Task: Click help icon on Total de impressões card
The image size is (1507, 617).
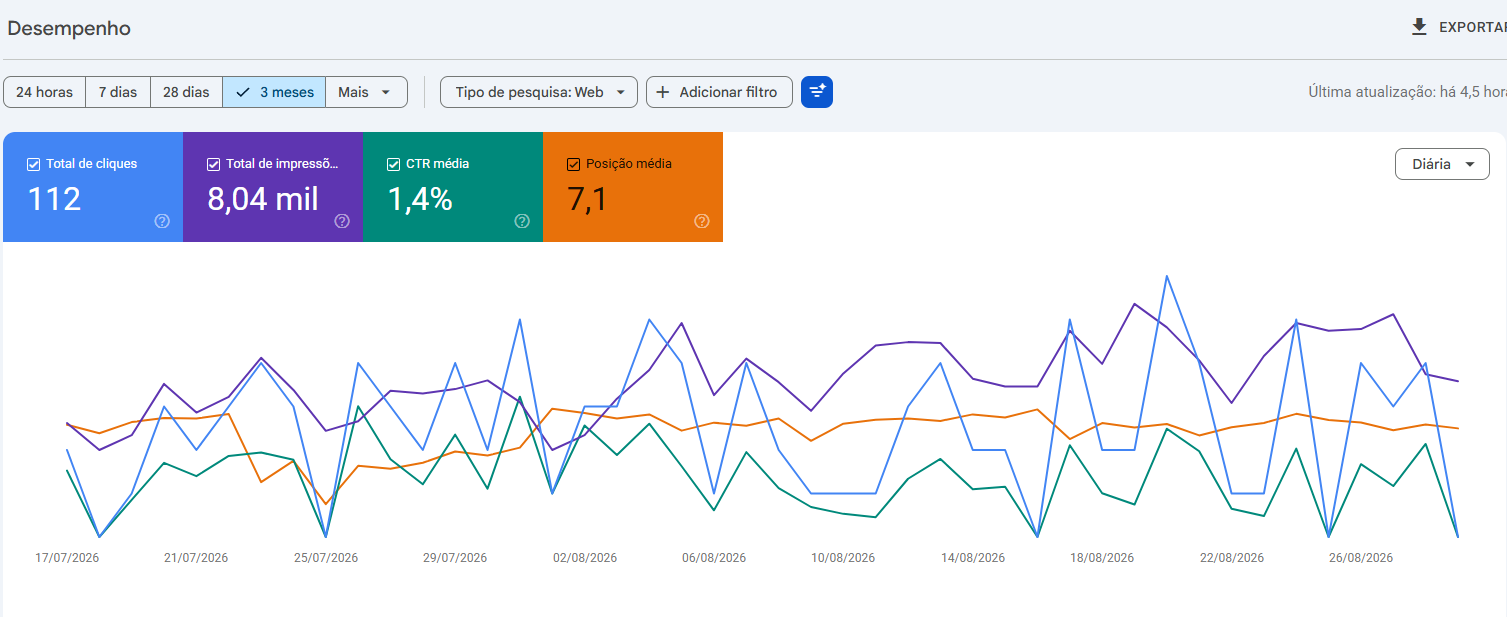Action: tap(342, 221)
